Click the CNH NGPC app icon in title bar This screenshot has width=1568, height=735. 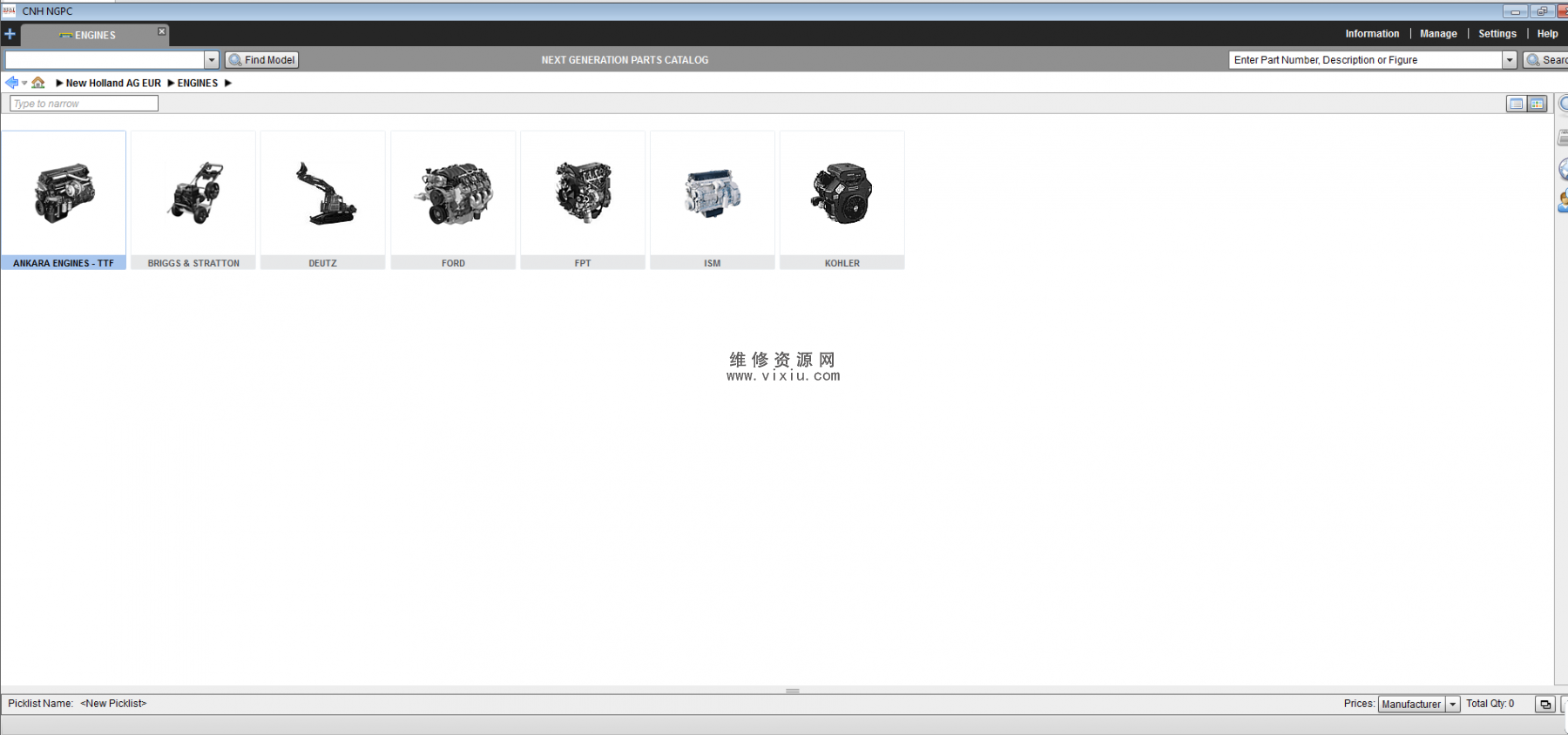(x=9, y=10)
